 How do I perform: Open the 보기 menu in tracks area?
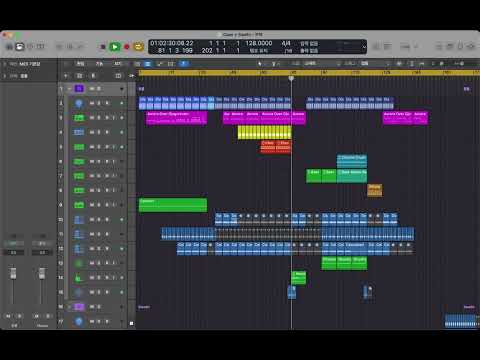118,64
